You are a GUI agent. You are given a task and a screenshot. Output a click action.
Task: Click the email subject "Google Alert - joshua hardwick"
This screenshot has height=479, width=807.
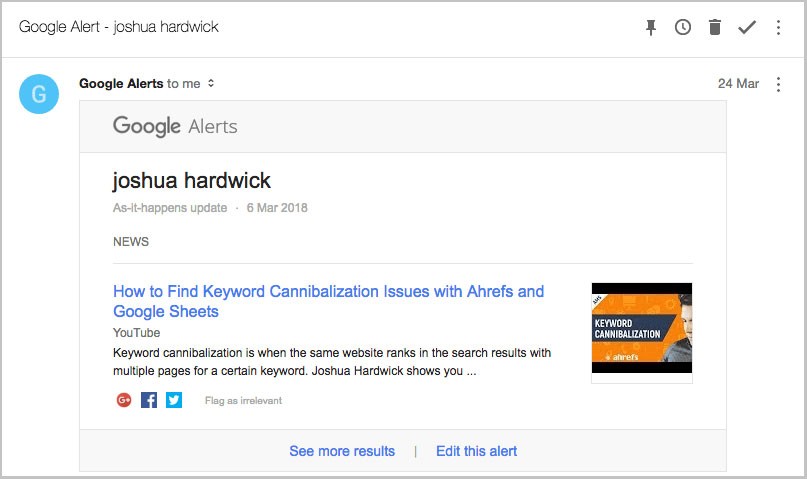point(119,27)
